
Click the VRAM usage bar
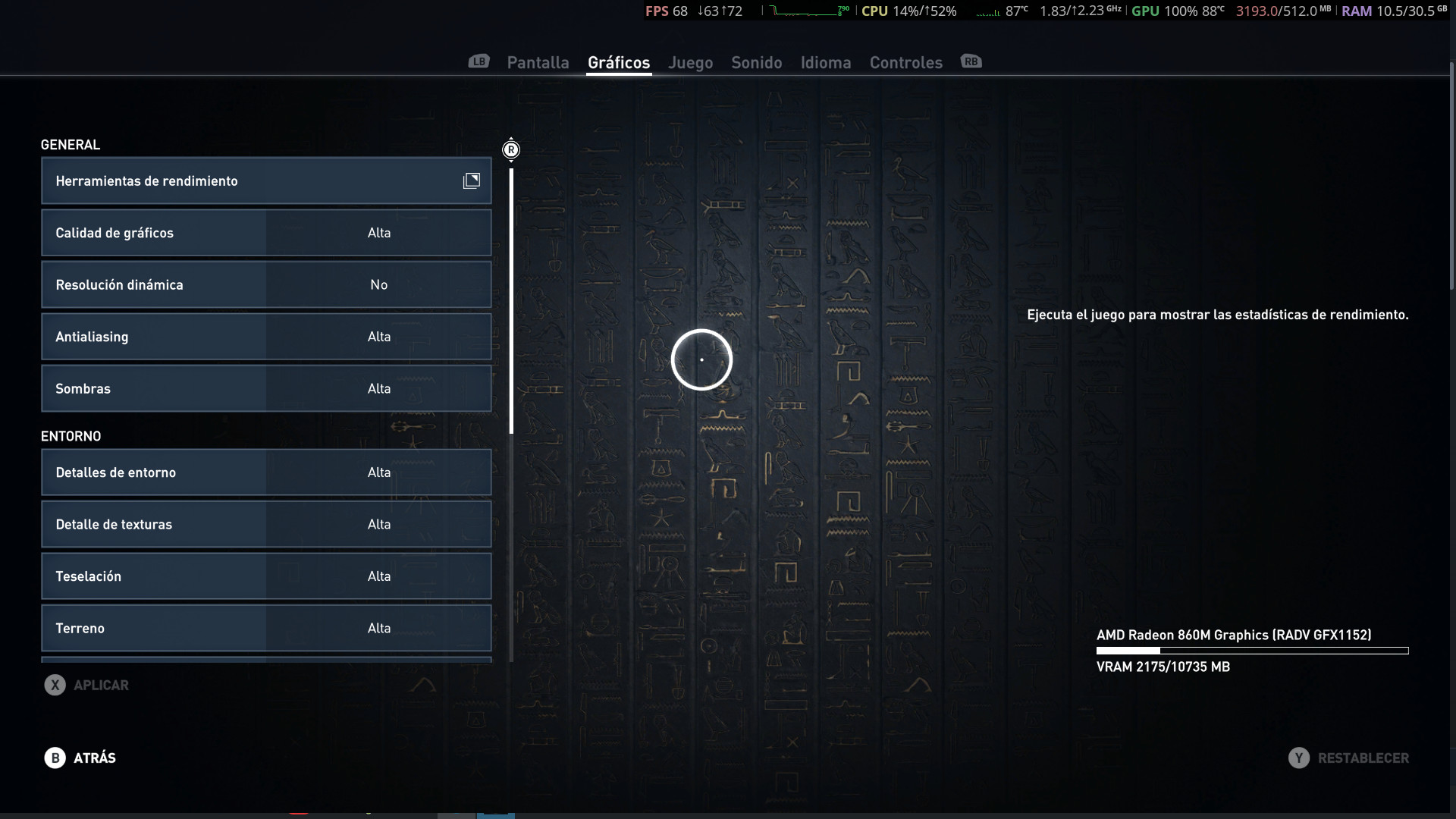click(x=1252, y=651)
